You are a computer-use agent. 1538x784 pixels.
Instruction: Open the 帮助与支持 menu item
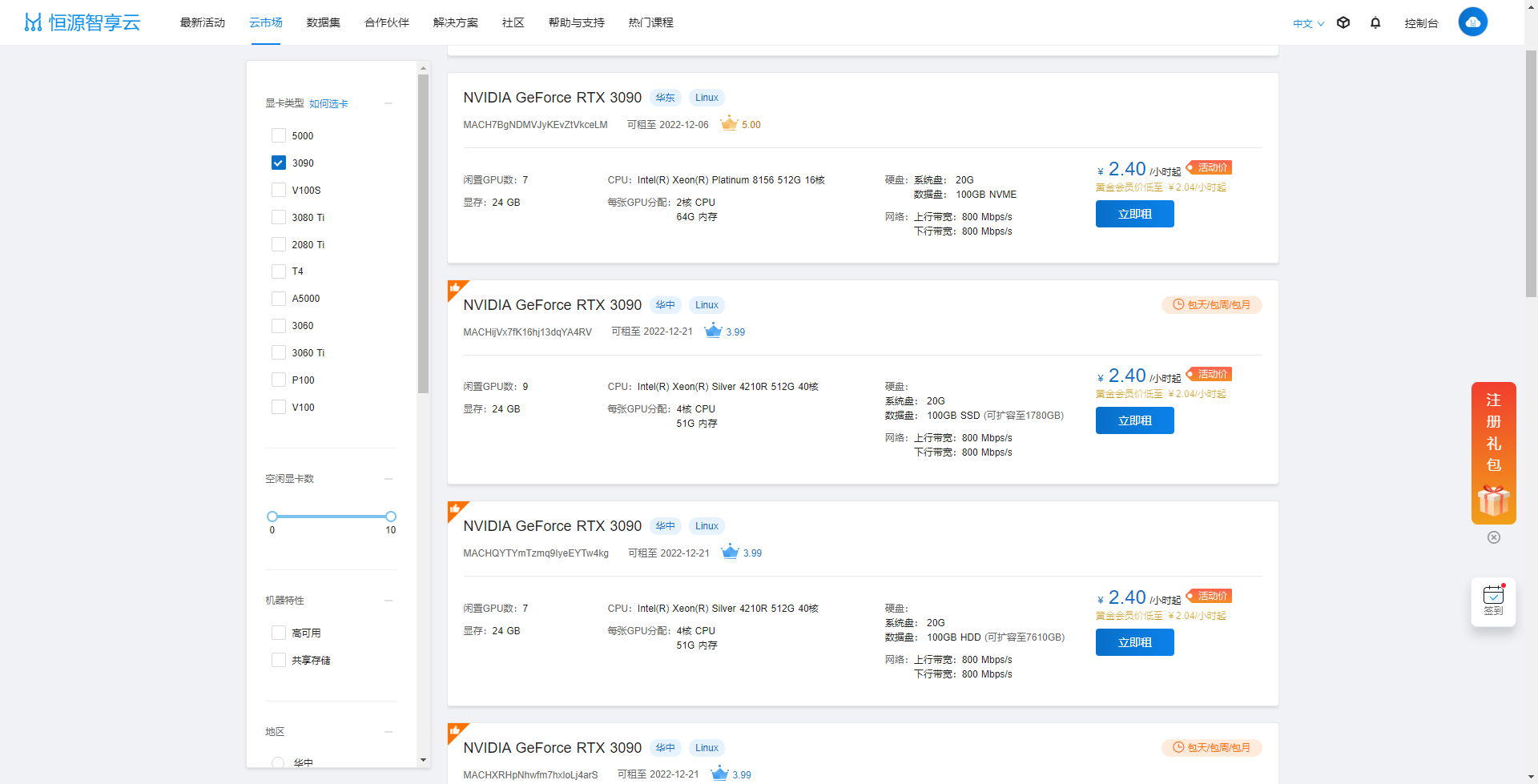576,22
